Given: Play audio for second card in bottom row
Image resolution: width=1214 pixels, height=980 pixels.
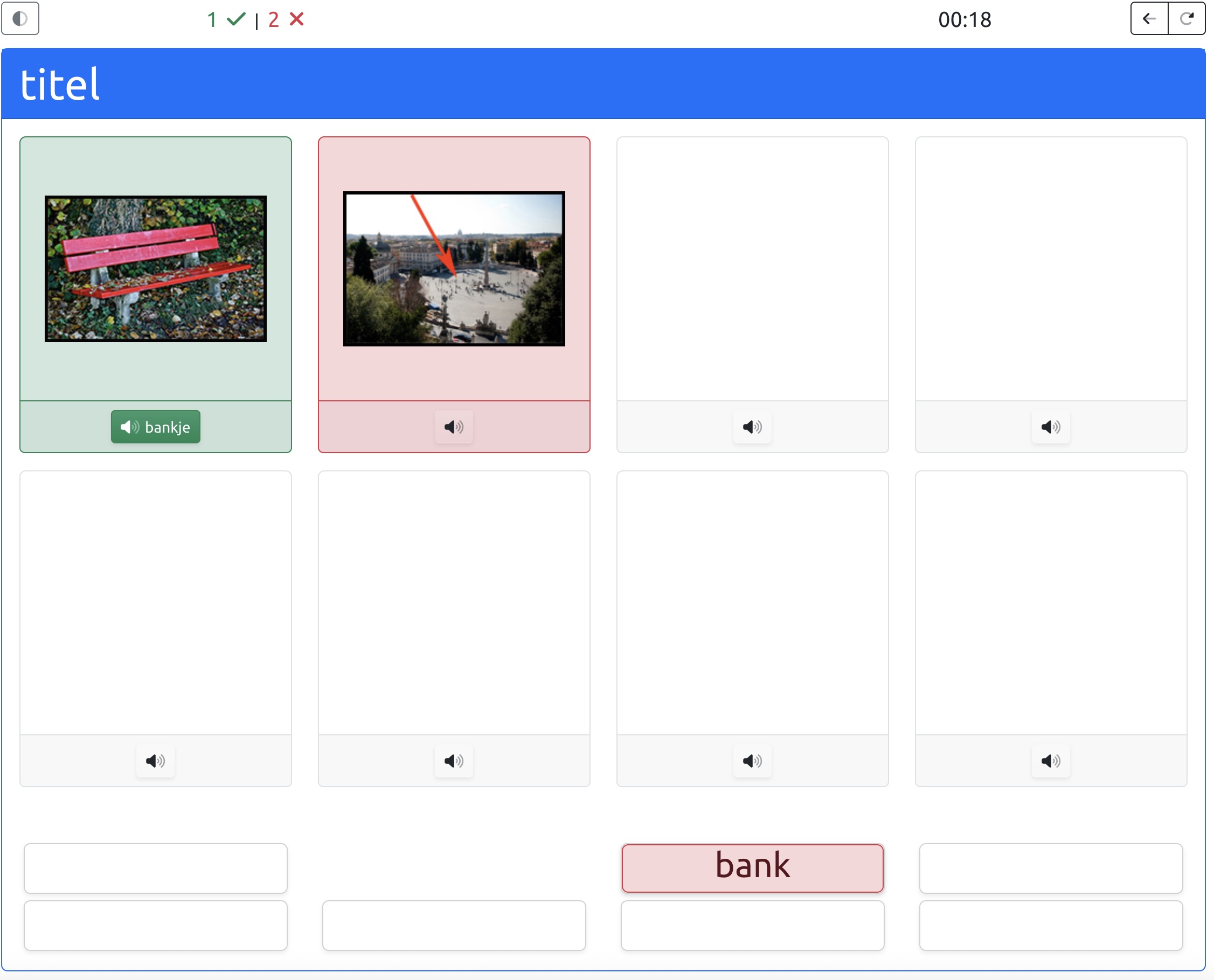Looking at the screenshot, I should pos(453,760).
